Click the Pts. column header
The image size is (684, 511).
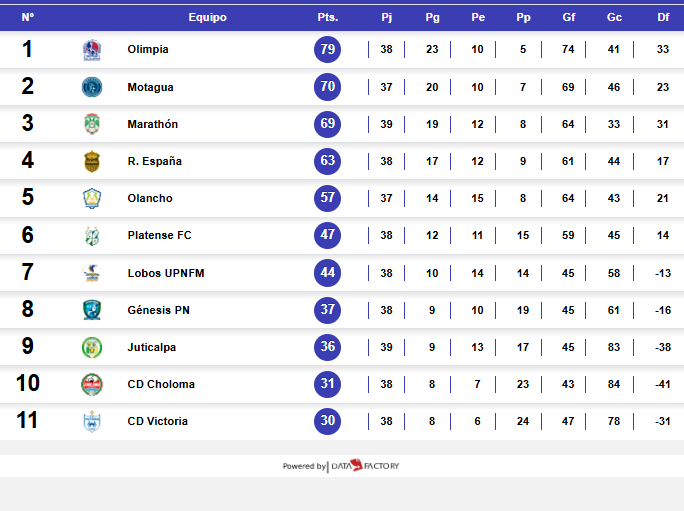click(x=328, y=17)
